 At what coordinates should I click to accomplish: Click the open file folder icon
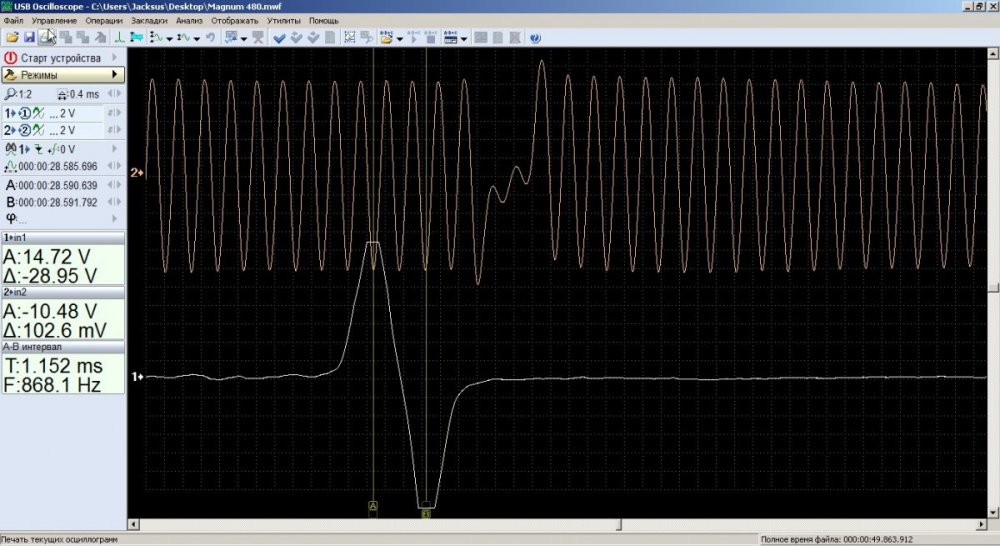[11, 38]
